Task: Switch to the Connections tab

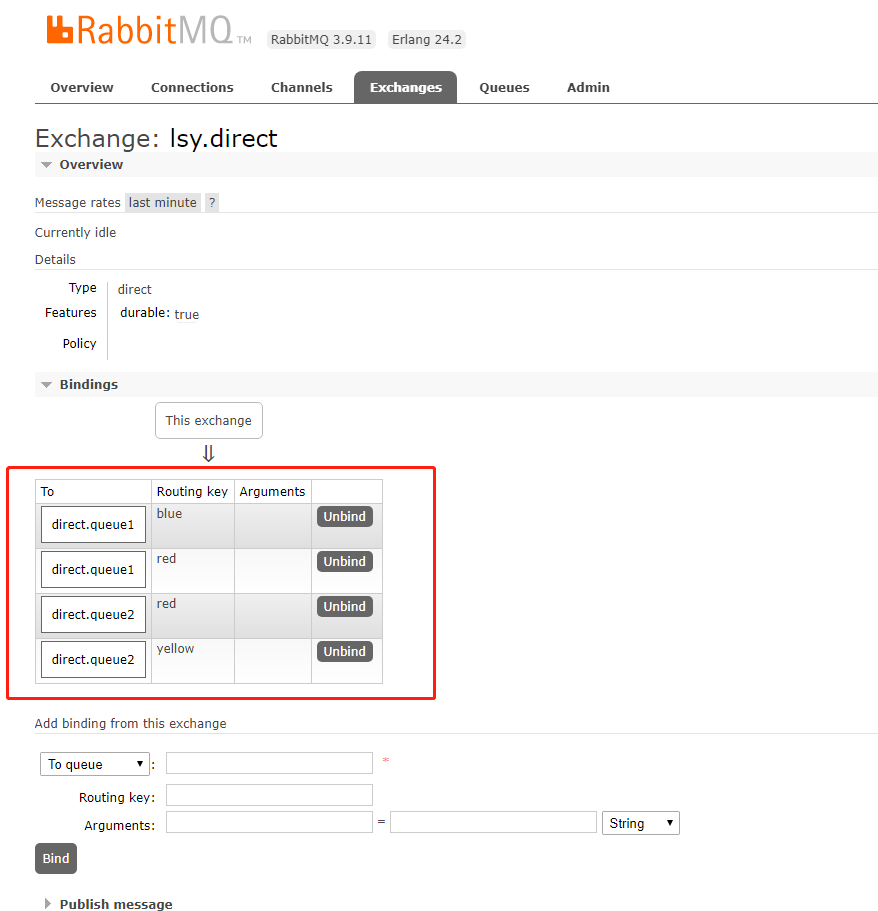Action: pyautogui.click(x=192, y=87)
